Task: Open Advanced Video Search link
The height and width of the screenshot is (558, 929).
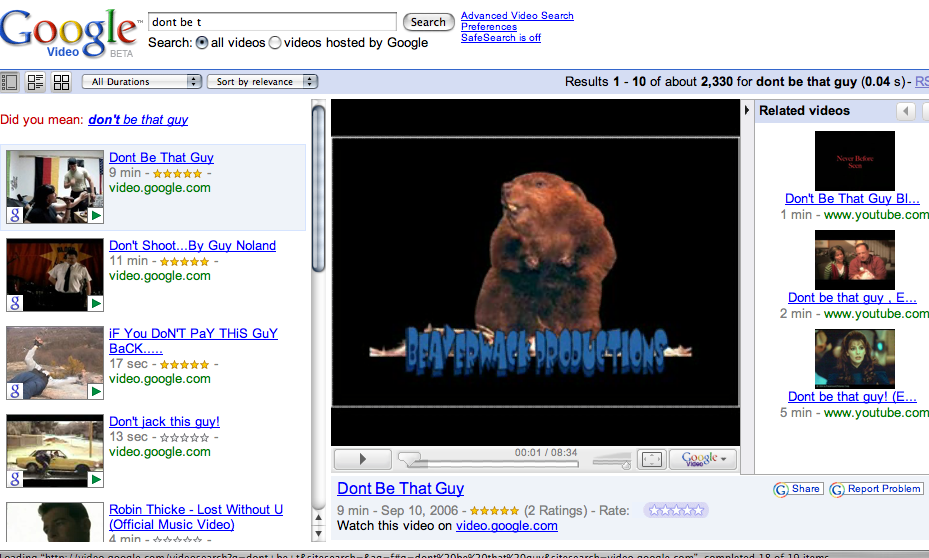Action: click(517, 15)
